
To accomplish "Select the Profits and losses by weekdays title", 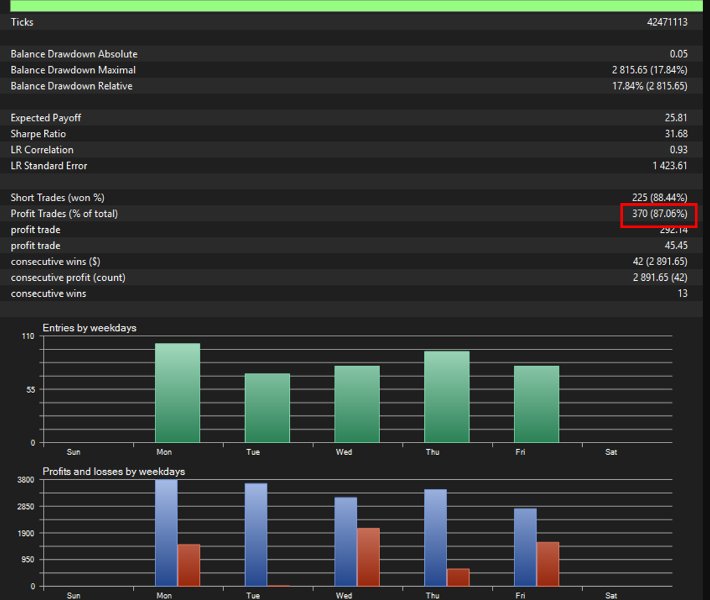I will click(114, 471).
